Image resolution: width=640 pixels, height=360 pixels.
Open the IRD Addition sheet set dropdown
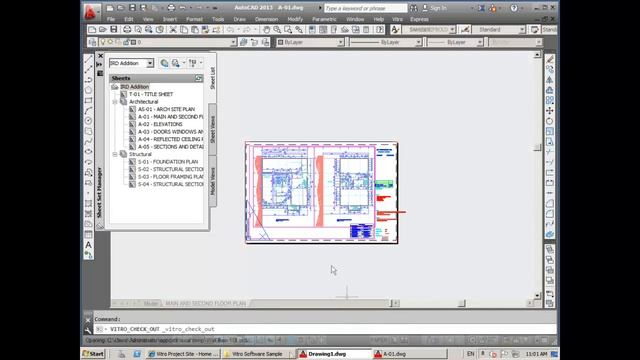[x=150, y=63]
